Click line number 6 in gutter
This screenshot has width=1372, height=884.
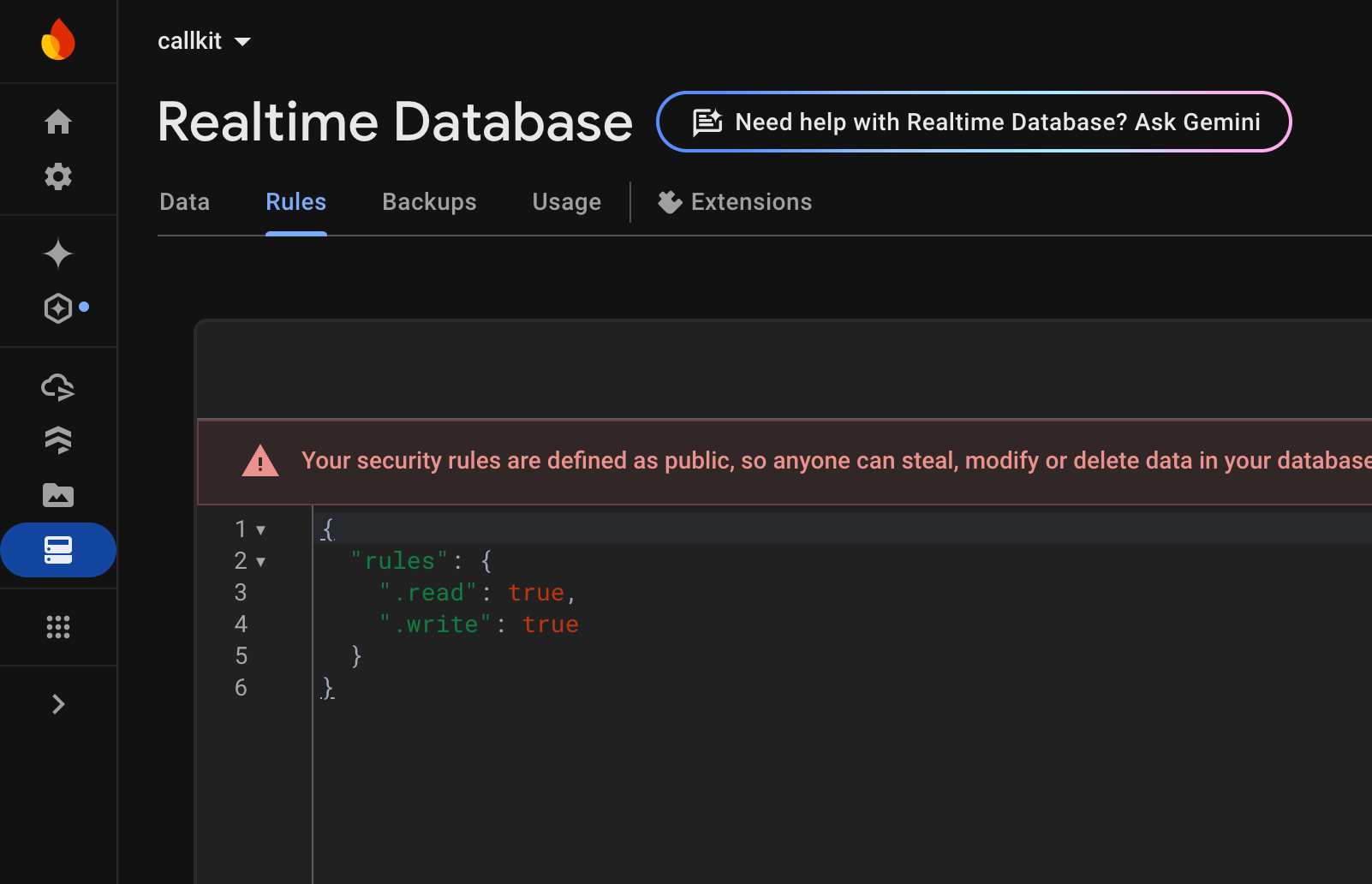click(241, 688)
